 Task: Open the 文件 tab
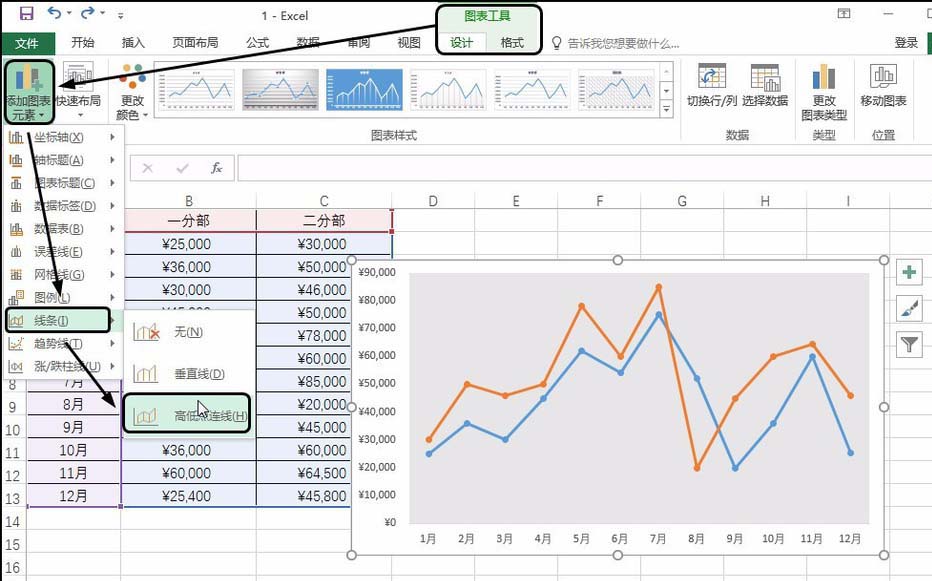[27, 43]
